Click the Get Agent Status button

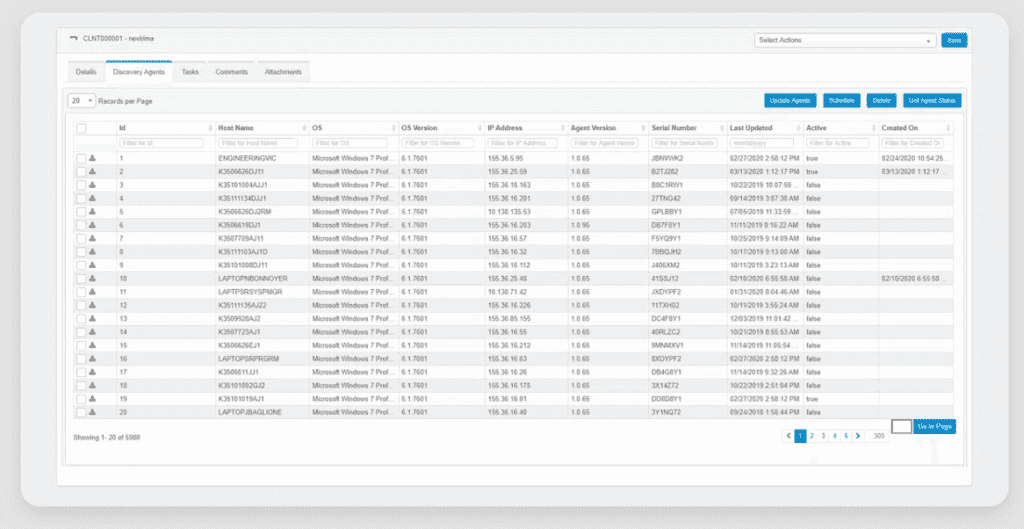click(933, 100)
